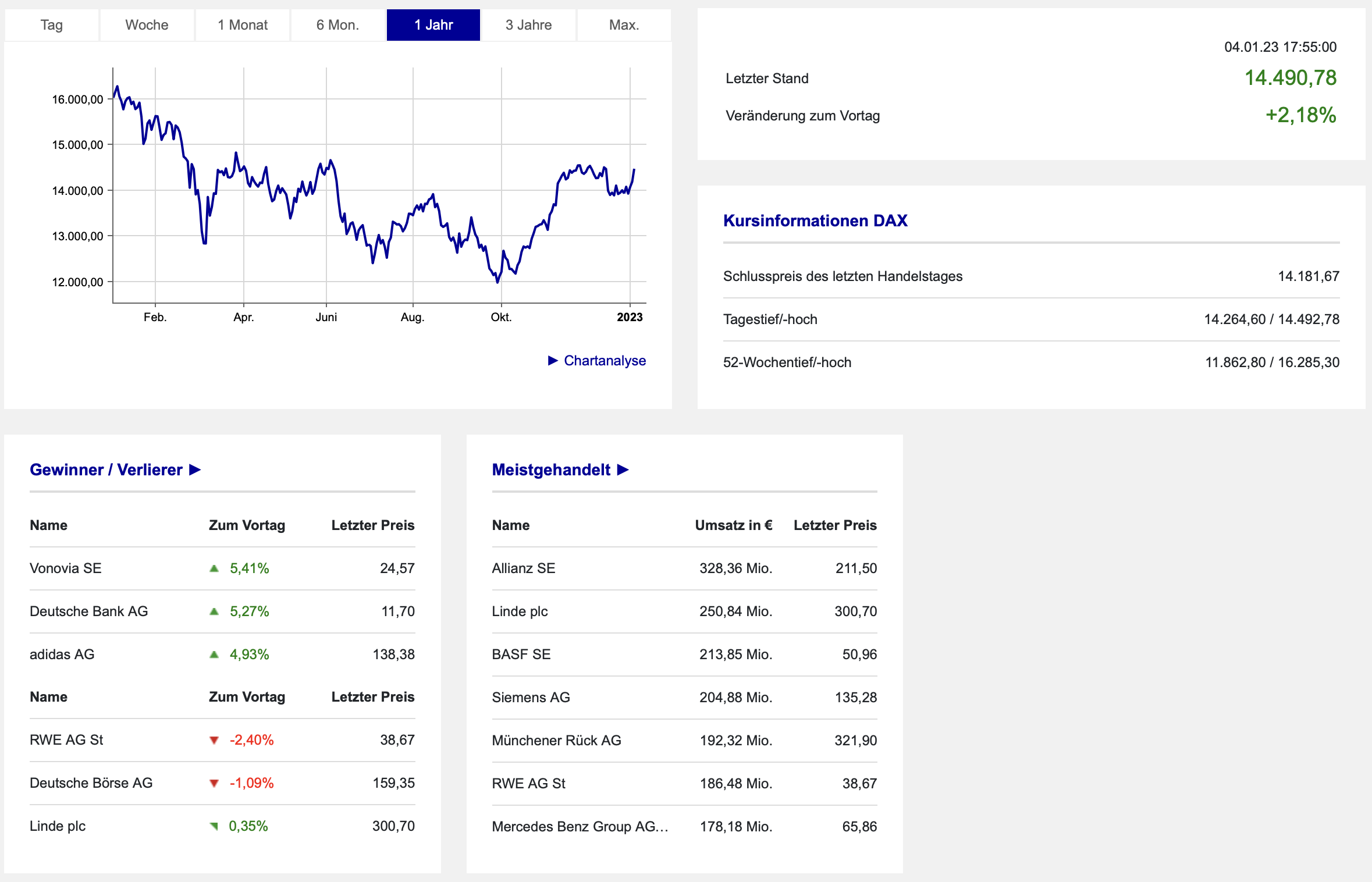Show the 6 Mon. chart period
This screenshot has width=1372, height=882.
(x=337, y=25)
